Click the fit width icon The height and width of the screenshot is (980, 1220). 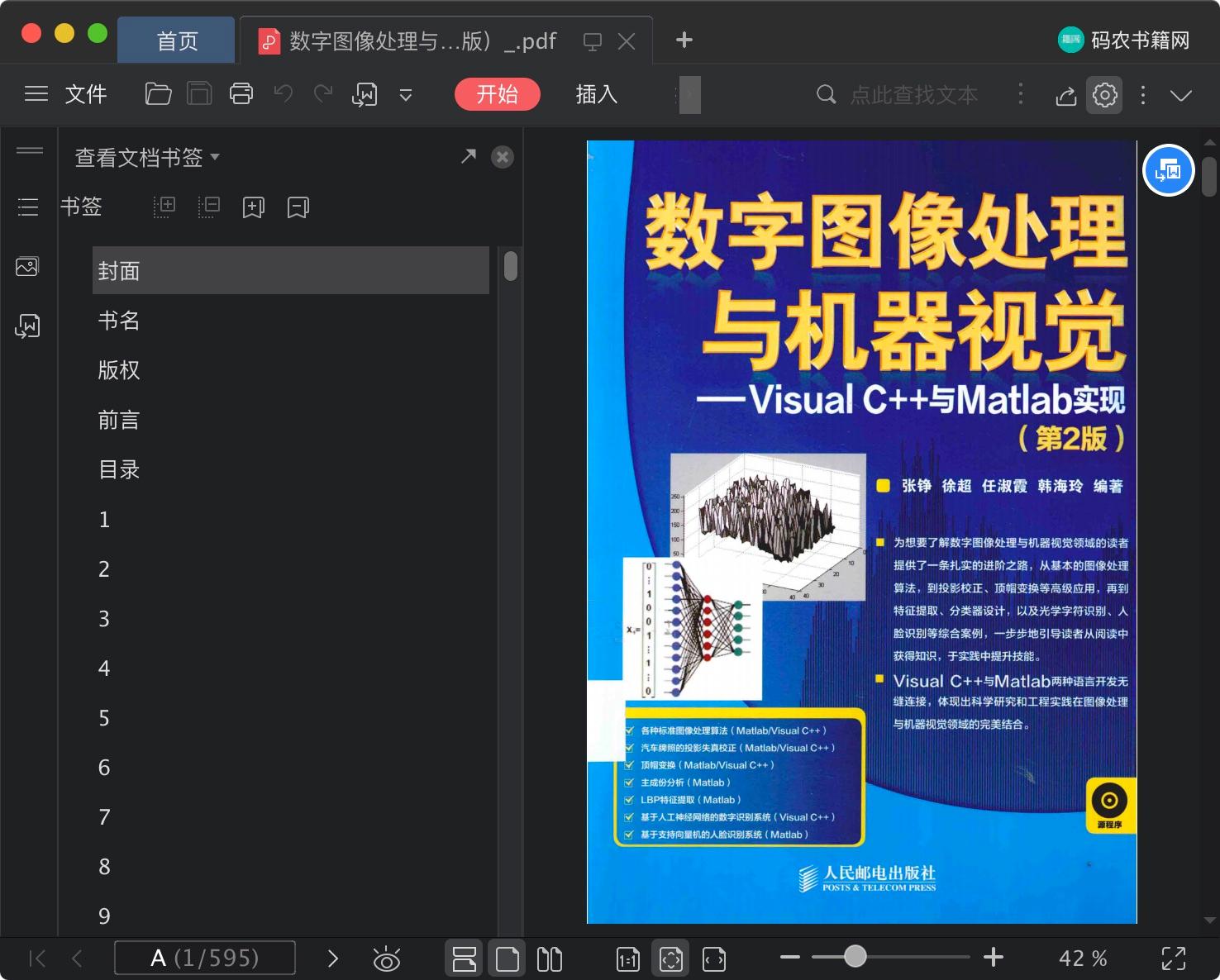[714, 959]
